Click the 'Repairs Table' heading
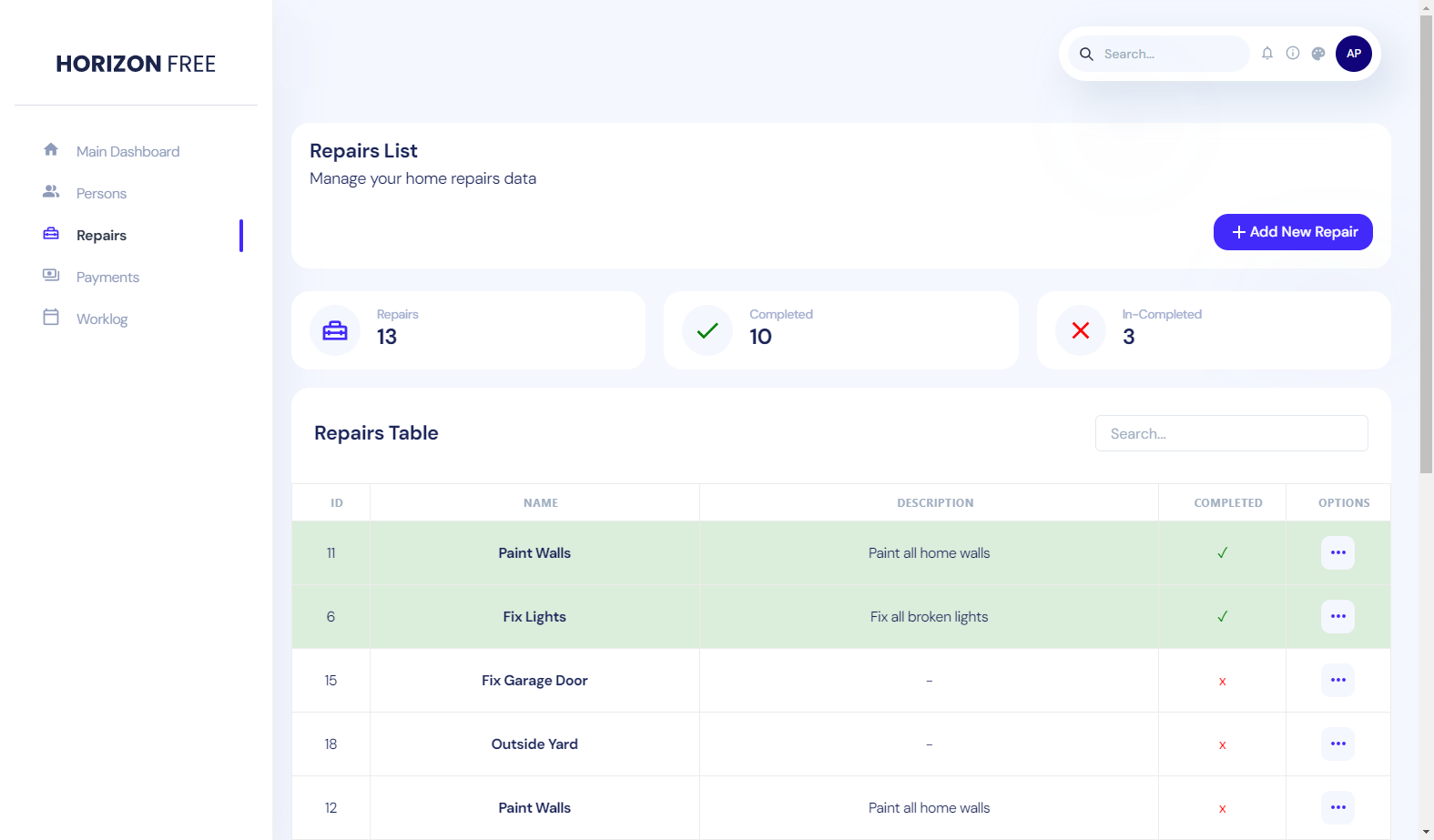 pyautogui.click(x=376, y=433)
